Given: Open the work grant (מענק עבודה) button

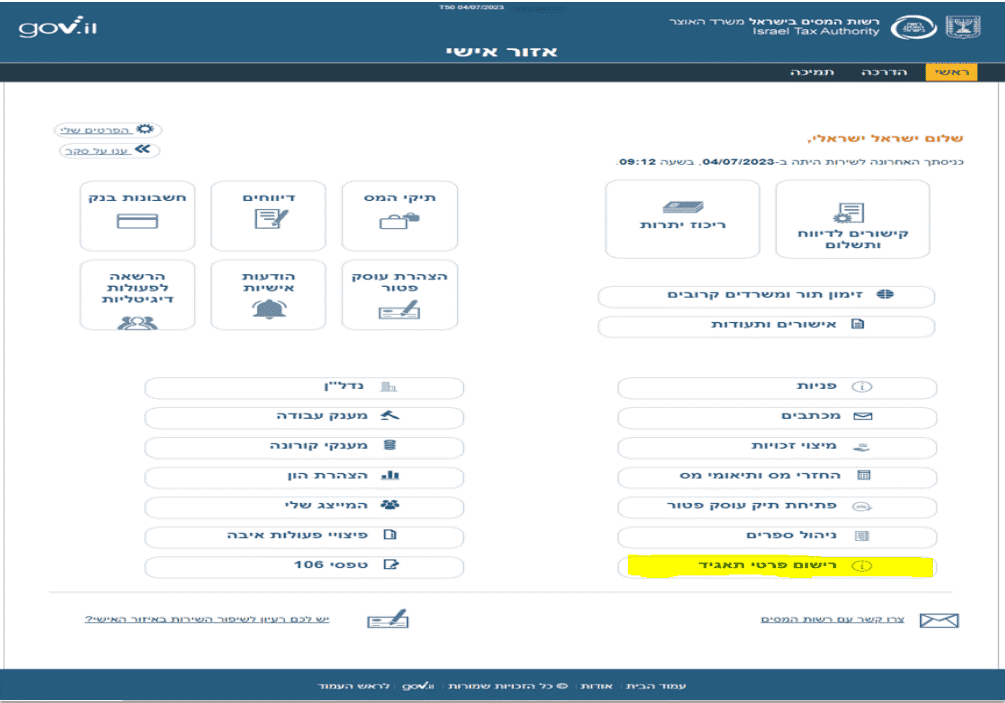Looking at the screenshot, I should tap(304, 416).
